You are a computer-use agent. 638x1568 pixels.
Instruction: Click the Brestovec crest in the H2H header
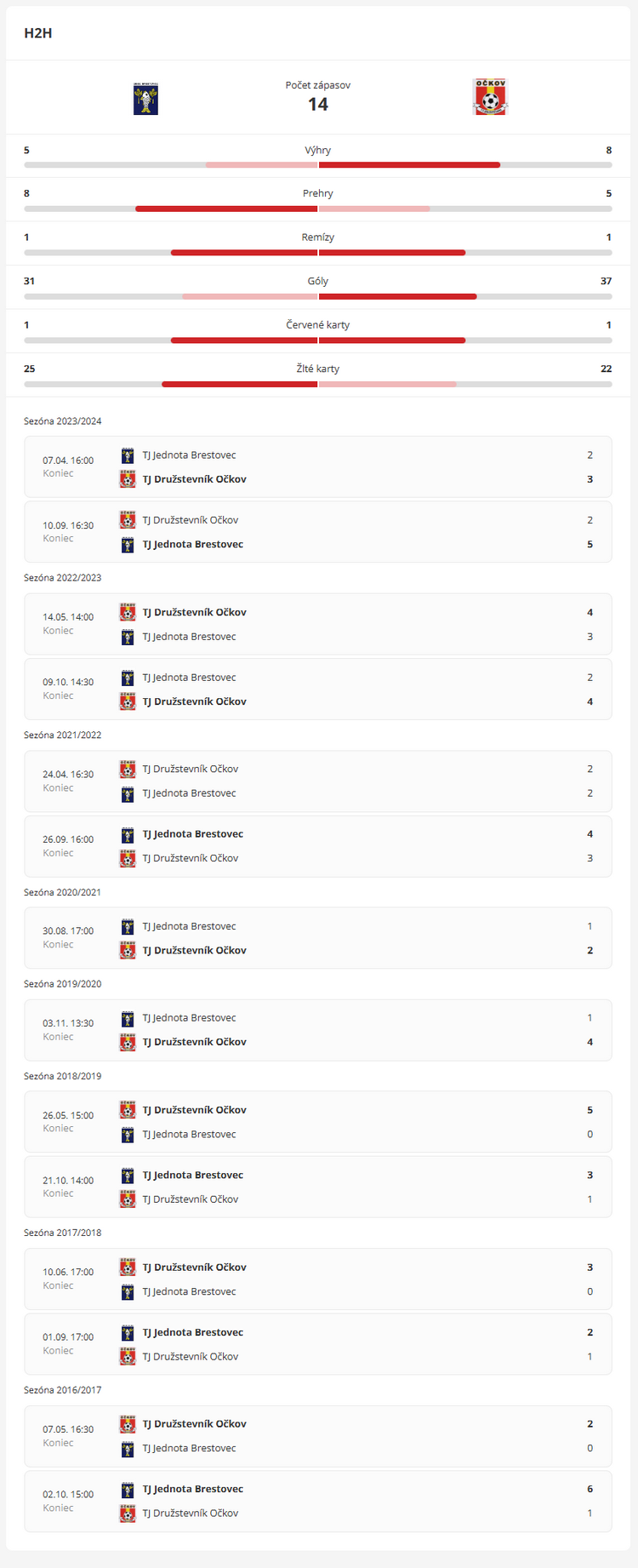click(146, 99)
